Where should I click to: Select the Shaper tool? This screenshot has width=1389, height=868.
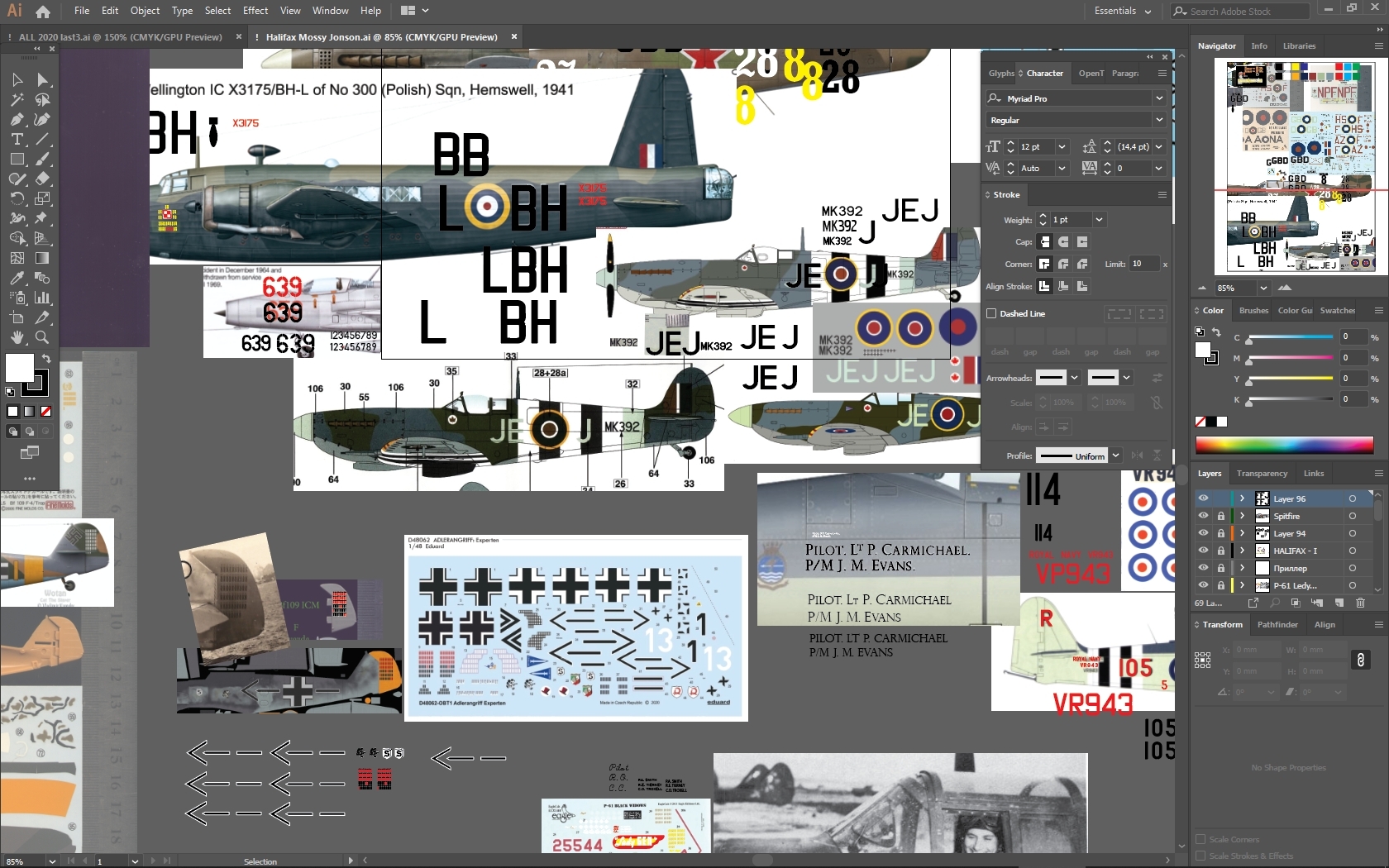point(17,179)
